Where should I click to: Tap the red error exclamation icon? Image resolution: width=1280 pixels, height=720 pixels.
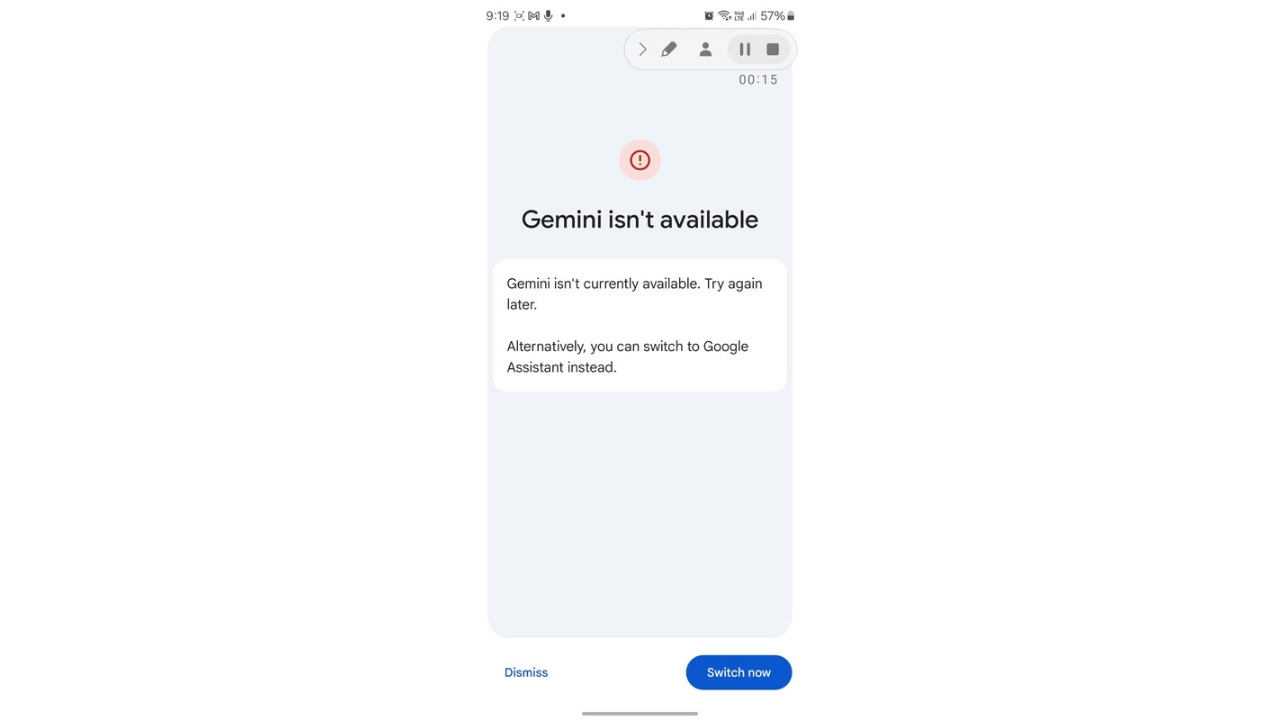coord(640,160)
